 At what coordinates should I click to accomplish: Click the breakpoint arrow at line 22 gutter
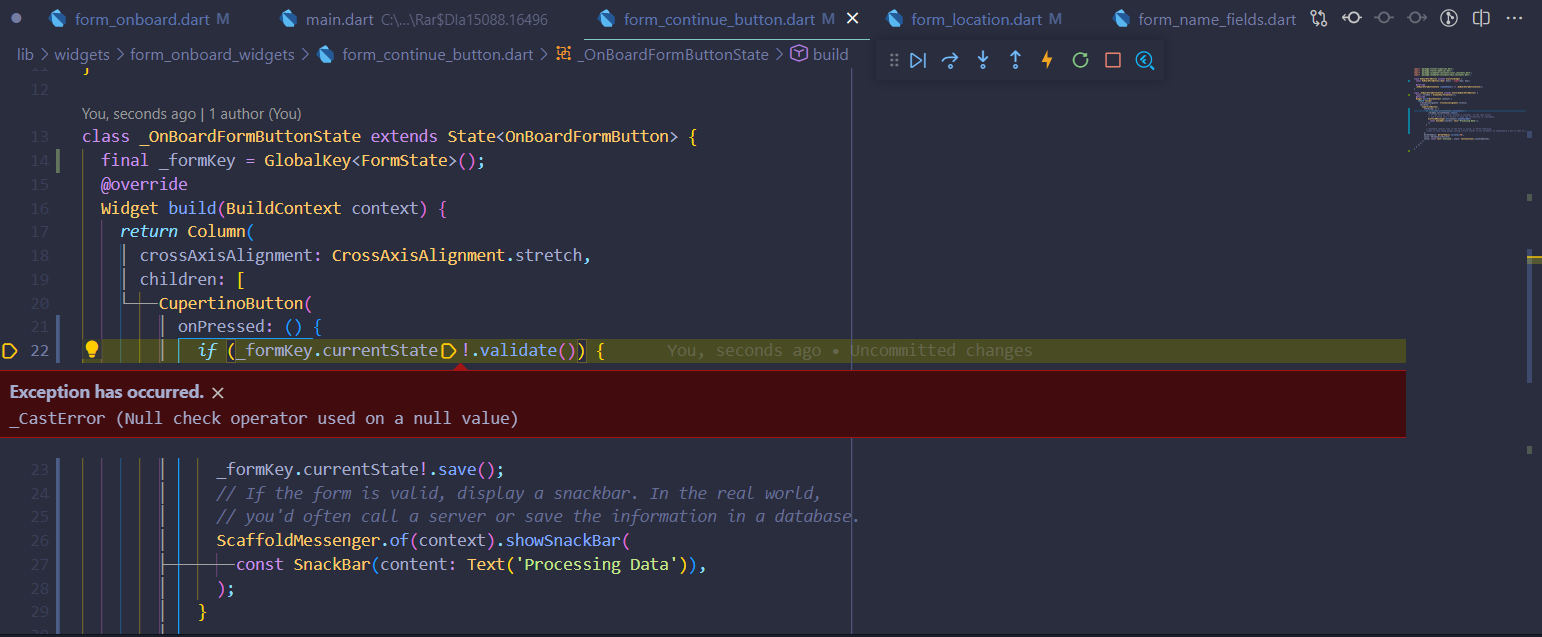(10, 350)
